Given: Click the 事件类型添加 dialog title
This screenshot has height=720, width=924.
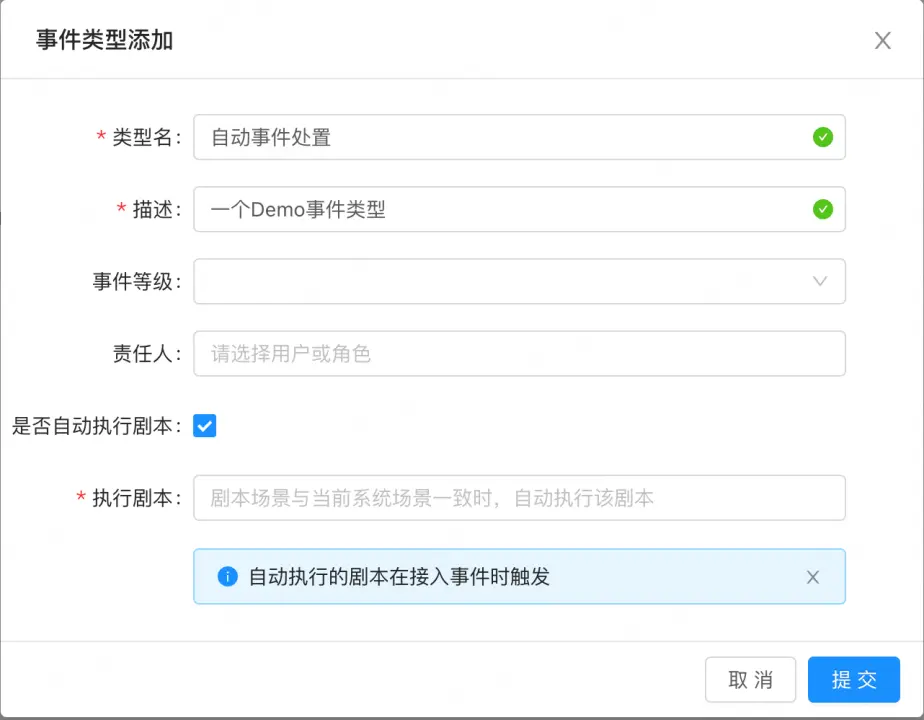Looking at the screenshot, I should click(105, 40).
